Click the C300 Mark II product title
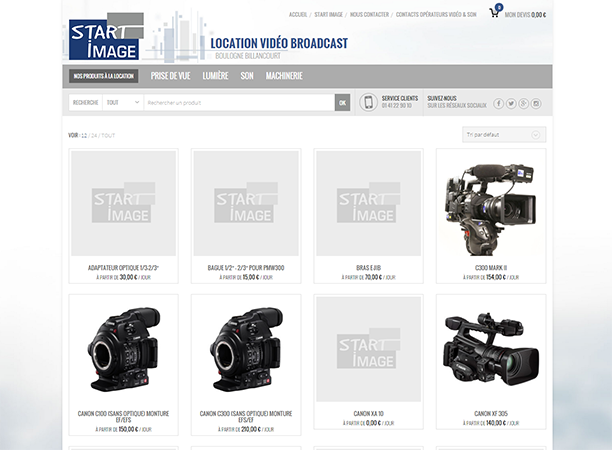 [x=491, y=268]
